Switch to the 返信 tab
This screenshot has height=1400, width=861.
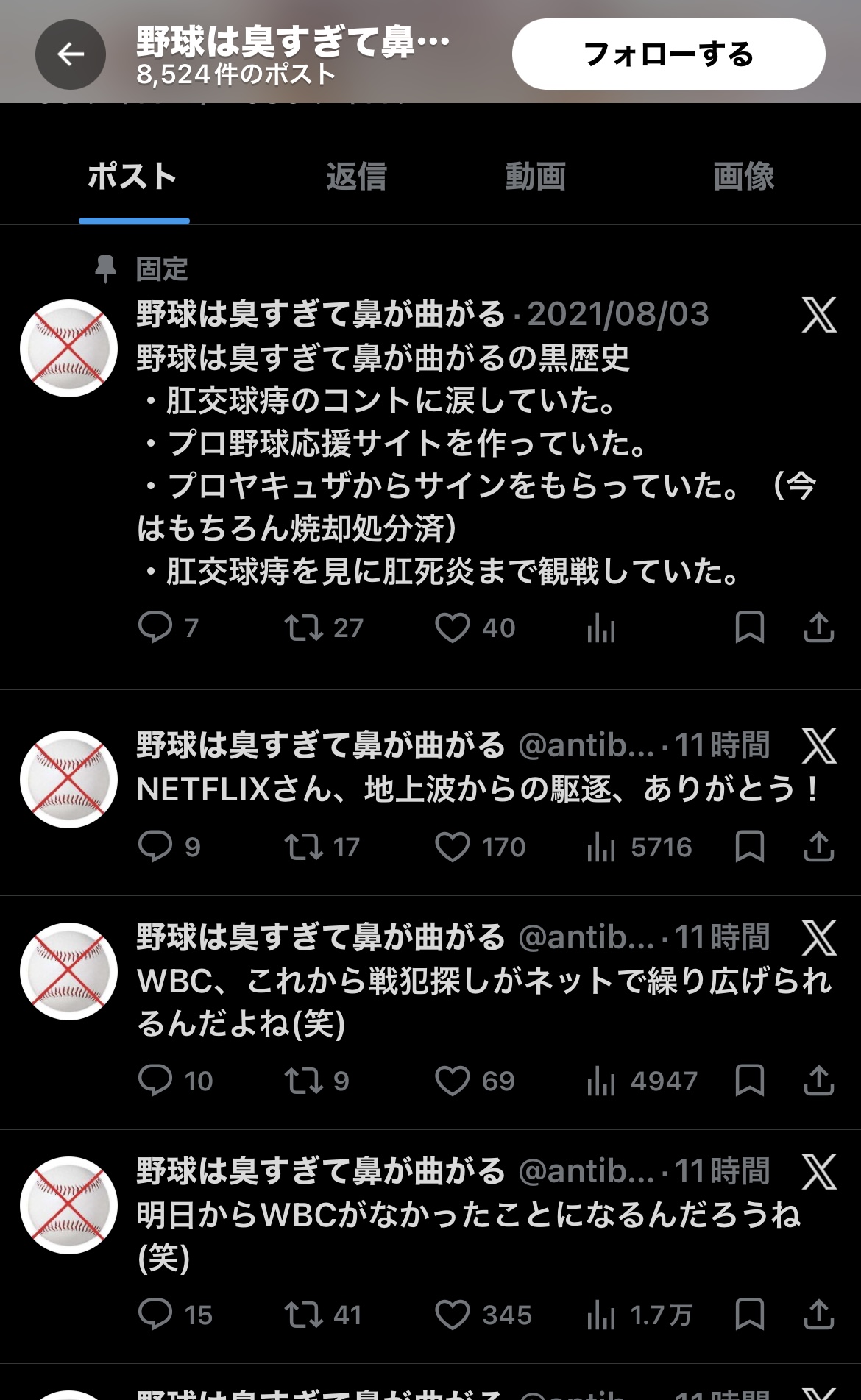pyautogui.click(x=356, y=177)
